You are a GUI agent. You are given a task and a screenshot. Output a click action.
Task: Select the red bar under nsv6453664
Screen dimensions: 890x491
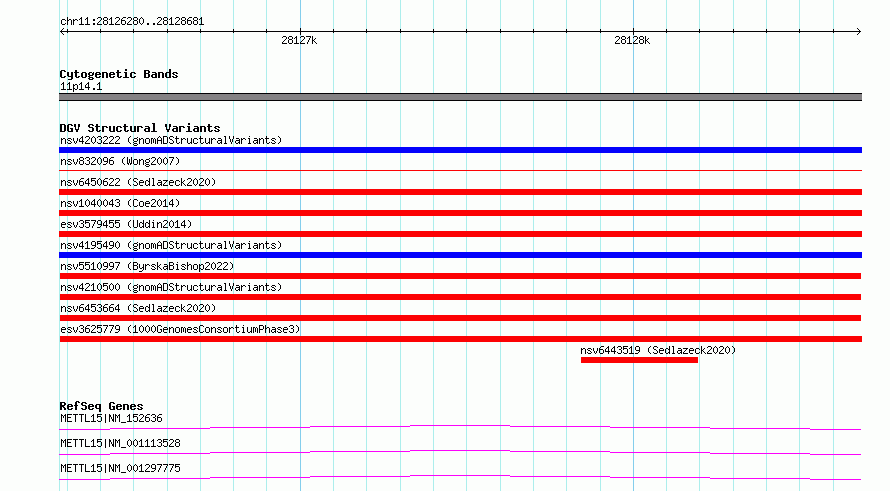point(460,318)
